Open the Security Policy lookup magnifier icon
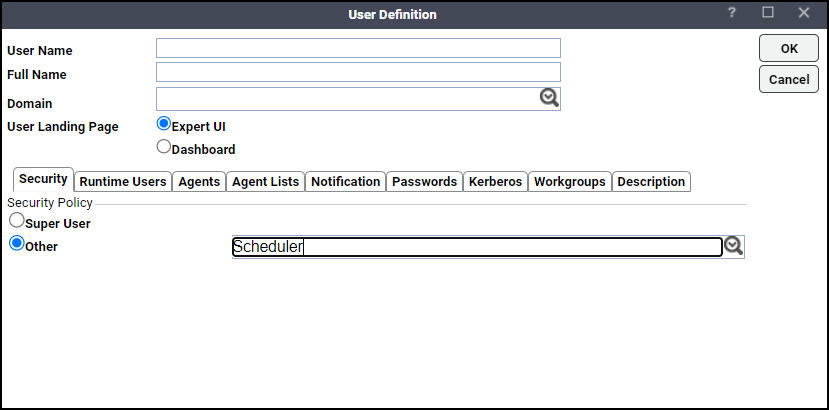 [x=733, y=246]
